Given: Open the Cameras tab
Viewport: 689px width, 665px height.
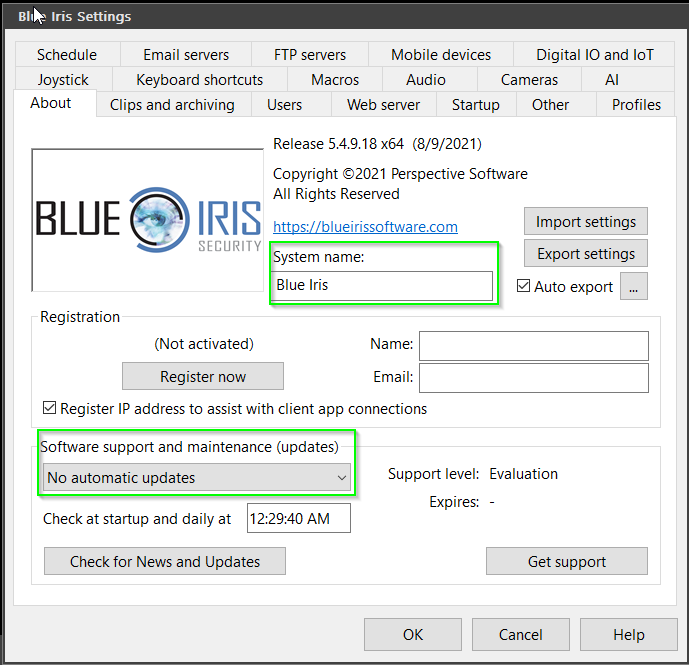Looking at the screenshot, I should [529, 80].
